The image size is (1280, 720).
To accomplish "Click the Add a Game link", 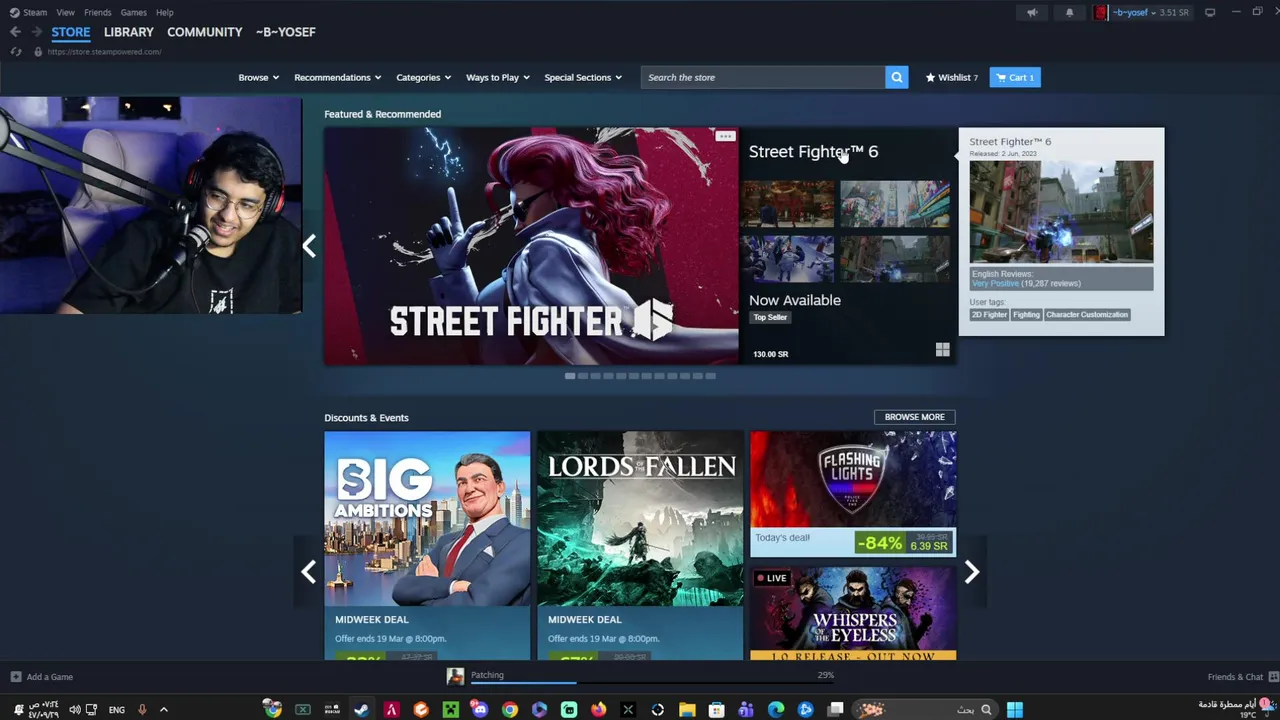I will pos(49,677).
